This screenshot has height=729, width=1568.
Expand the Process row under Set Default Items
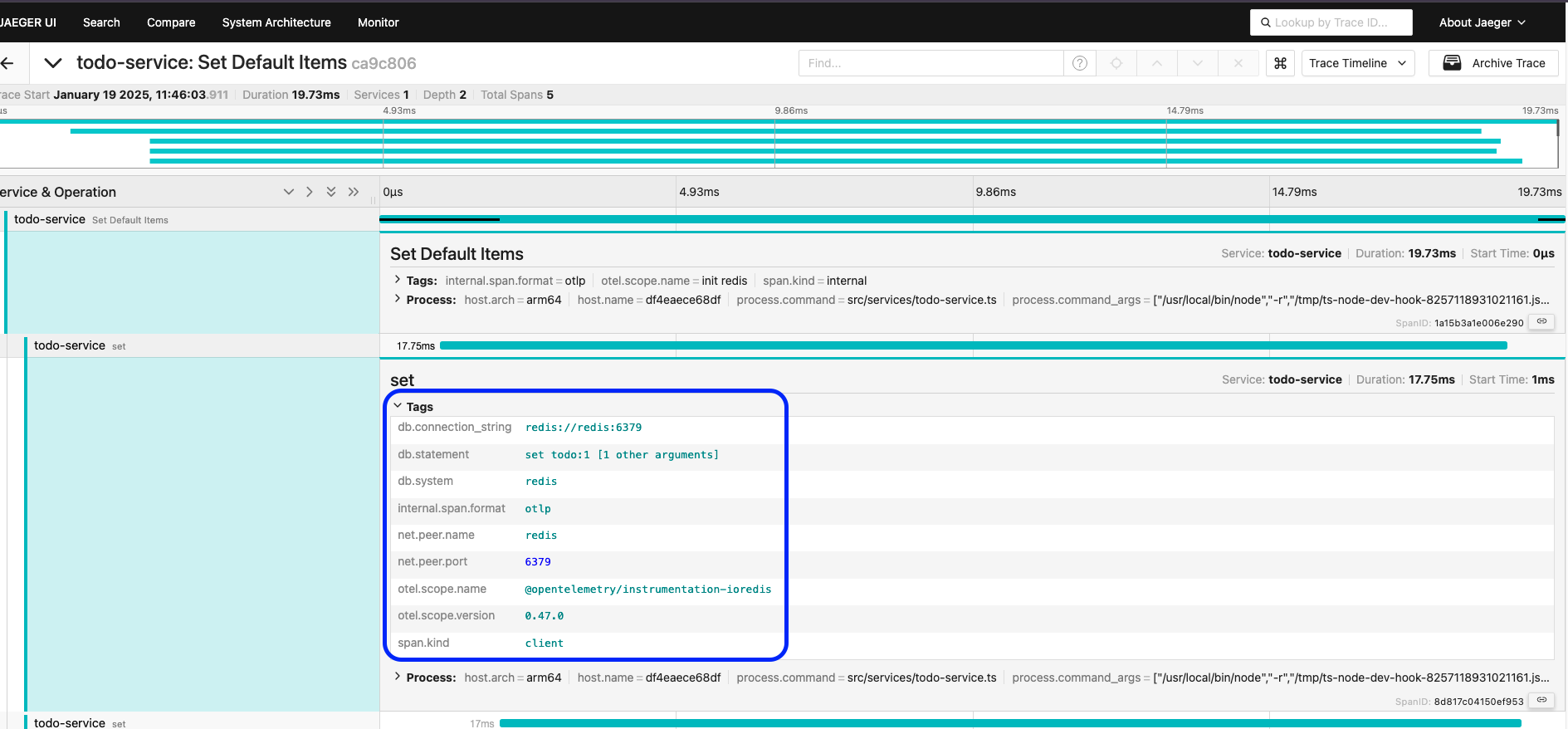pos(398,300)
